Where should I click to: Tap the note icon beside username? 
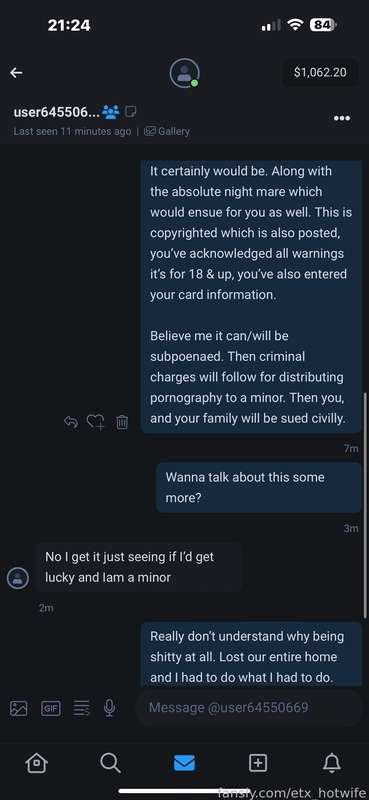coord(131,110)
